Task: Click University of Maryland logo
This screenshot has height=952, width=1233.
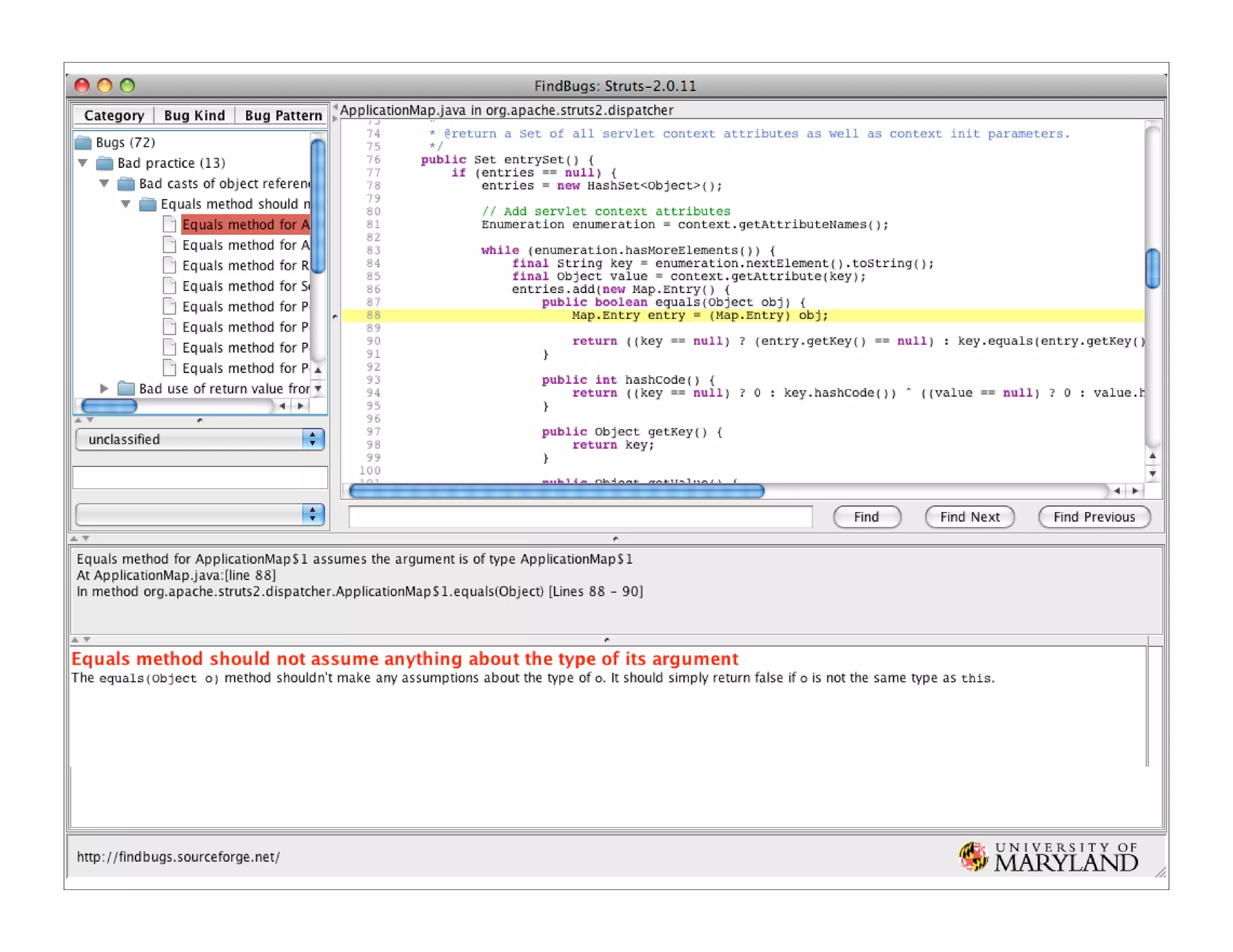Action: [1048, 858]
